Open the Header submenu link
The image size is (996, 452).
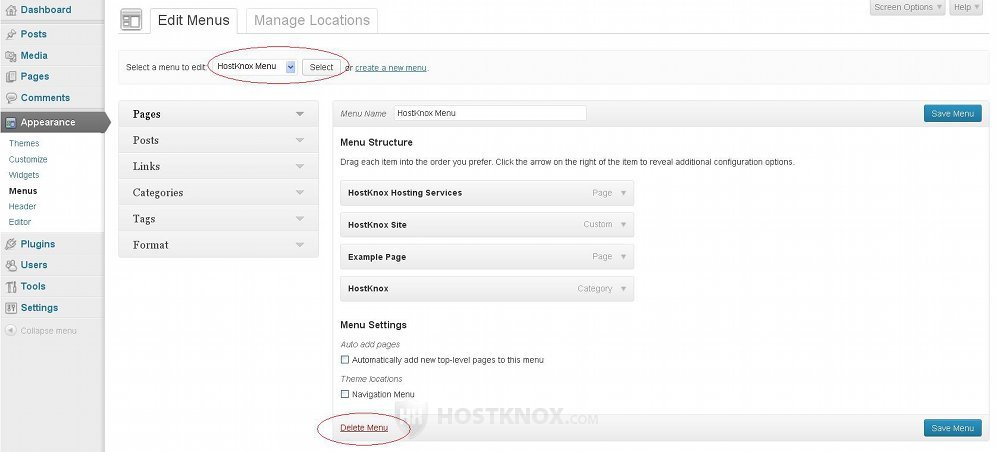tap(22, 206)
